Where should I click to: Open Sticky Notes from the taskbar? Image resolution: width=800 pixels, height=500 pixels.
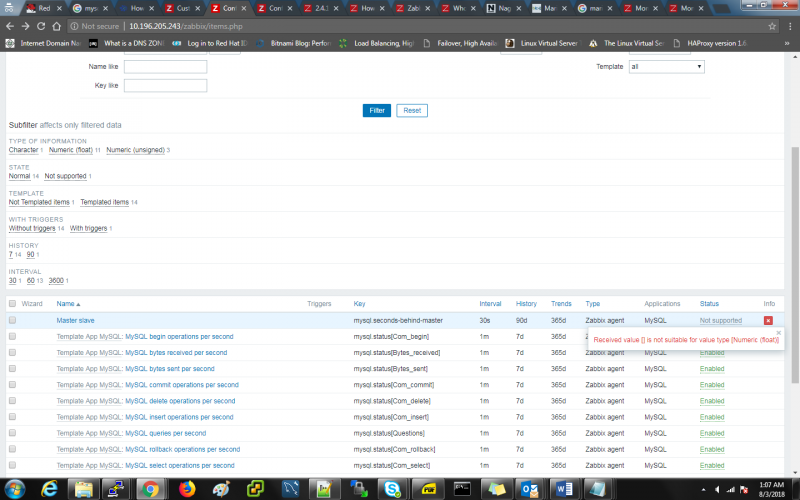[x=496, y=489]
